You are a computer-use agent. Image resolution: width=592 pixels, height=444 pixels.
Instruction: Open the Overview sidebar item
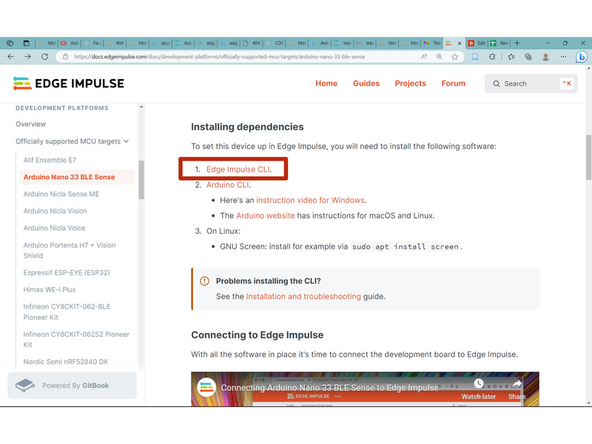(31, 124)
